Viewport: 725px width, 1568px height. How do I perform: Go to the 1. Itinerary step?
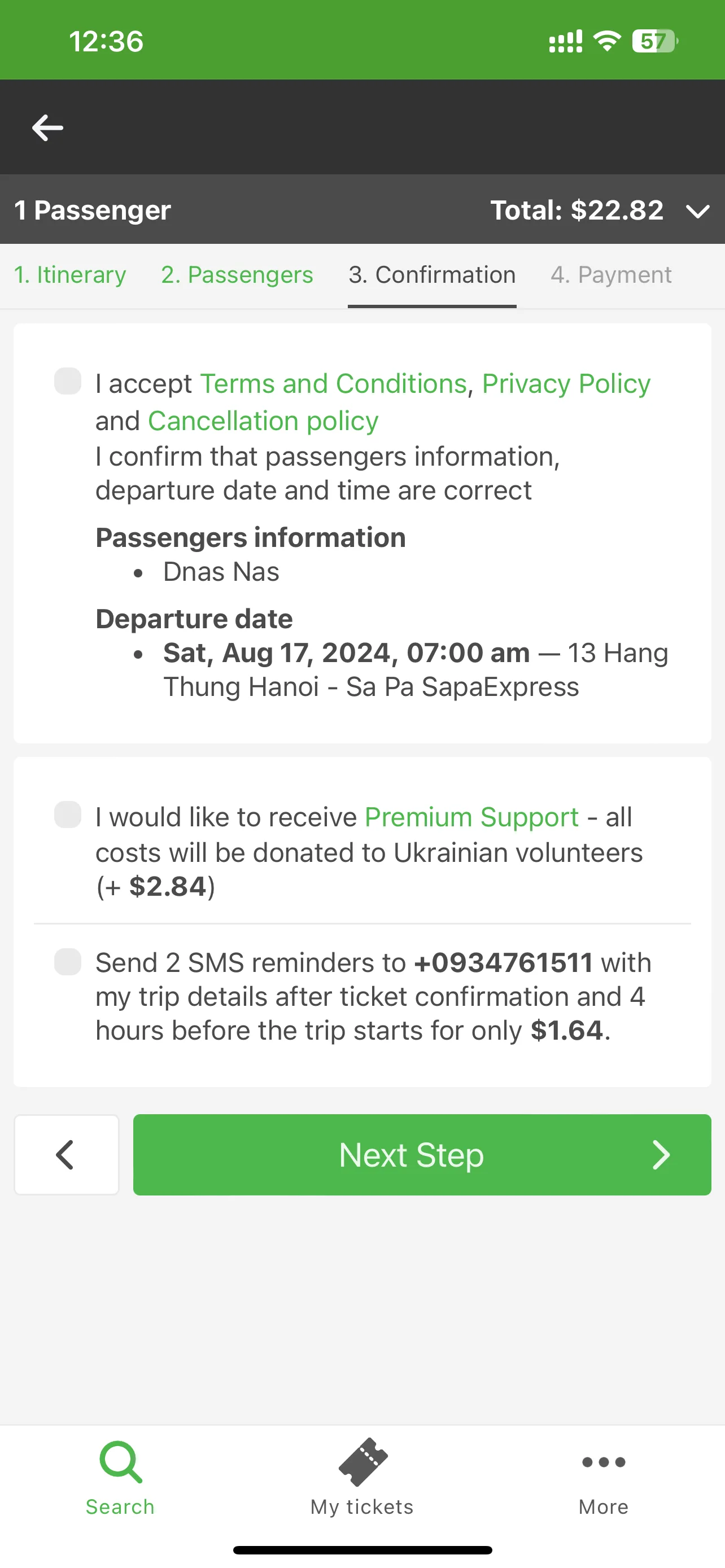[70, 275]
